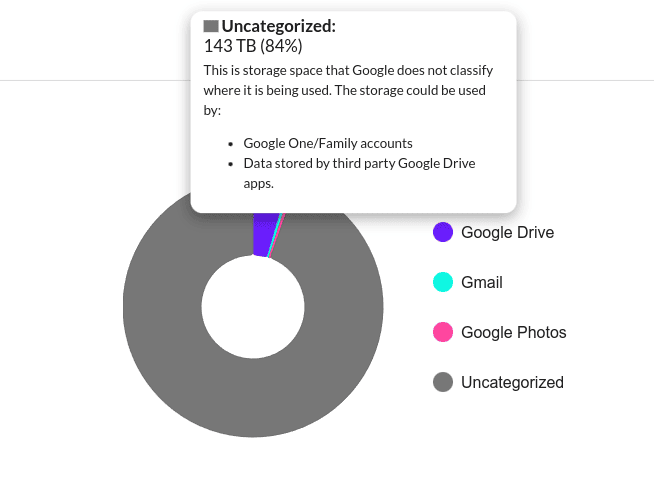Screen dimensions: 654x490
Task: Click the thin cyan Gmail slice
Action: coord(274,235)
